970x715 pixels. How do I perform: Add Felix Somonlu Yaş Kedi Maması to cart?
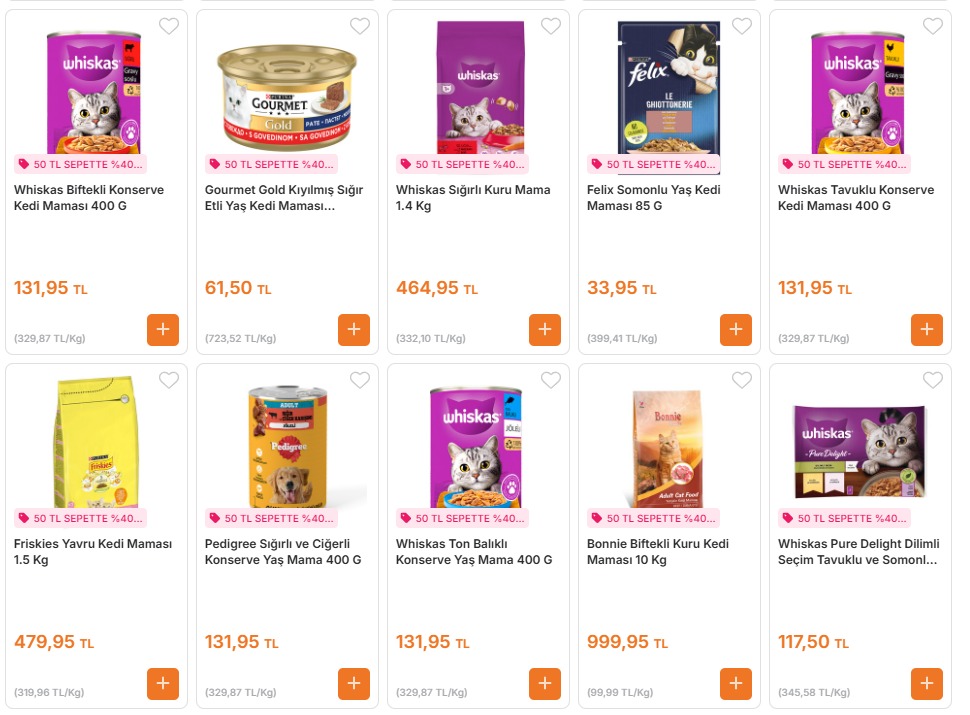(x=736, y=330)
